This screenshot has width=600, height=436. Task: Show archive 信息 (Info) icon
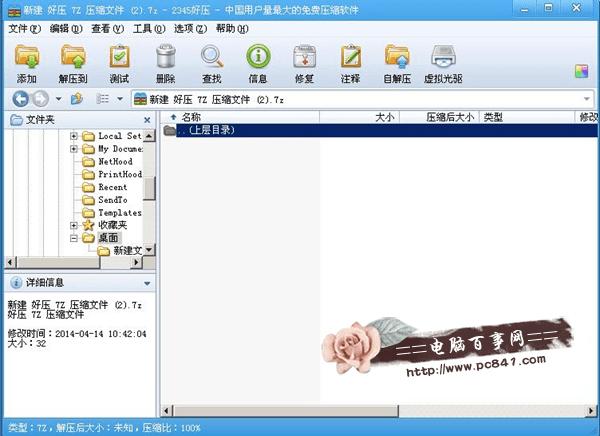pos(258,57)
